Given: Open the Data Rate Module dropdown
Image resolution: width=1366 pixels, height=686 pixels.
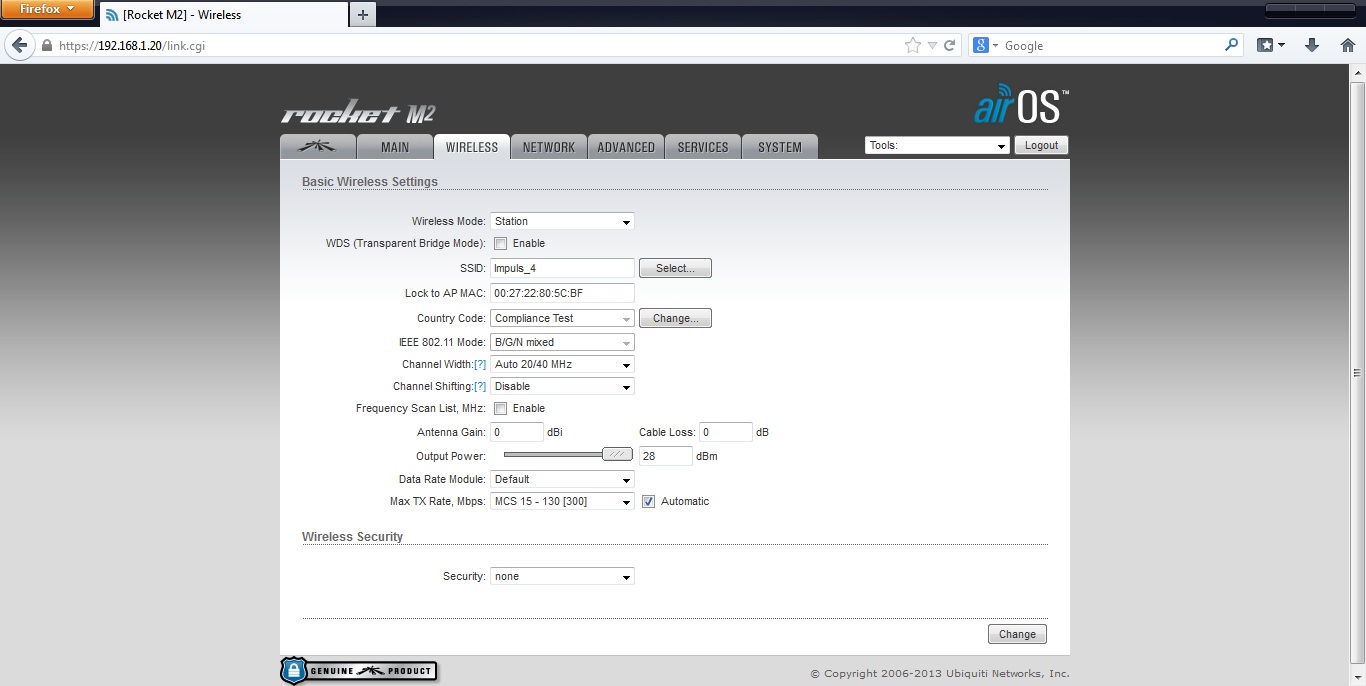Looking at the screenshot, I should pyautogui.click(x=562, y=479).
